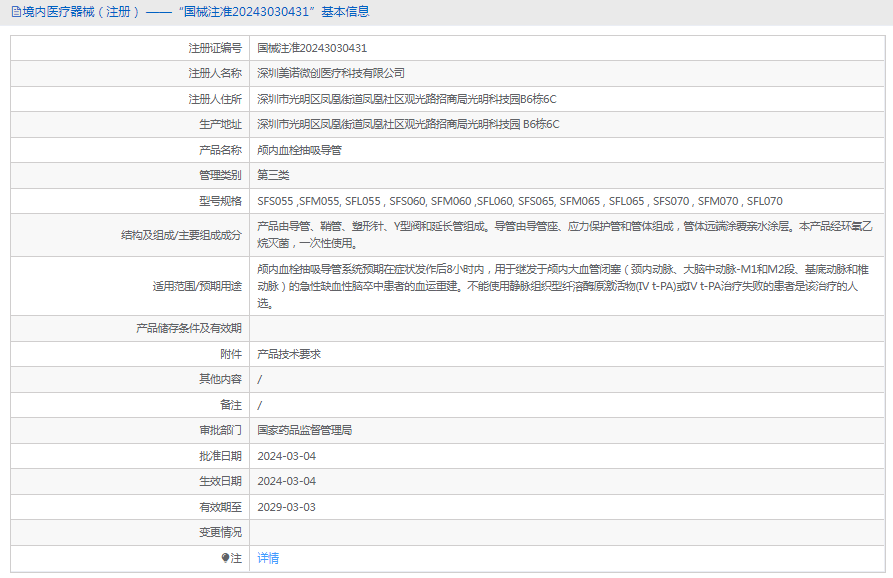Image resolution: width=893 pixels, height=578 pixels.
Task: Select approving department 国家药品监督管理局
Action: point(305,431)
